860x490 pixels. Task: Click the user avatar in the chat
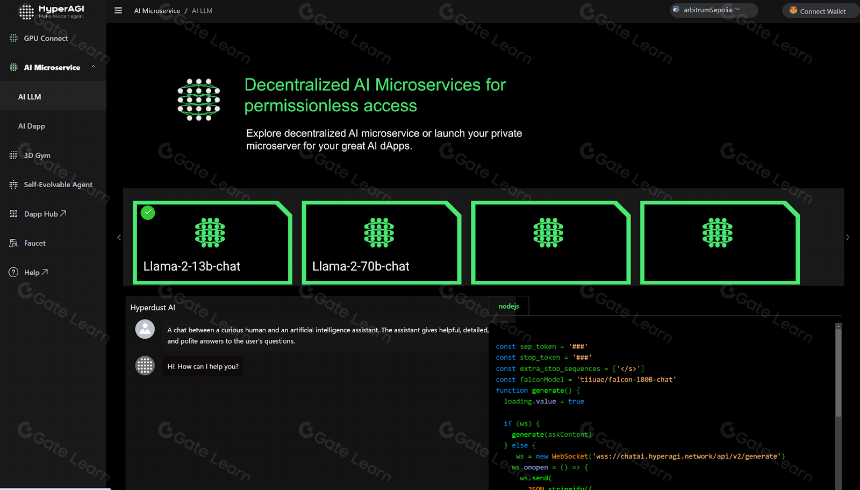coord(145,329)
